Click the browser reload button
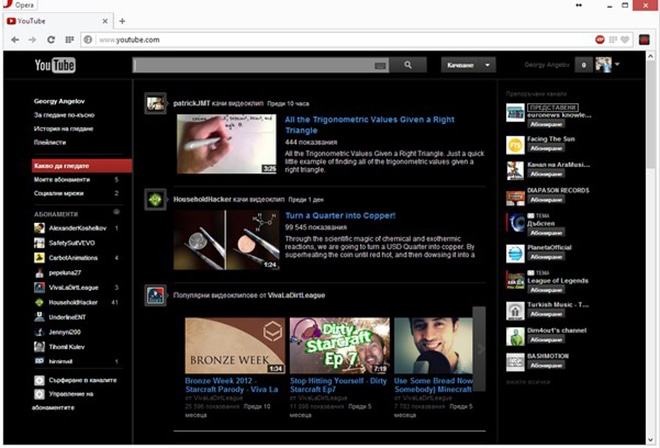This screenshot has height=448, width=660. click(51, 40)
